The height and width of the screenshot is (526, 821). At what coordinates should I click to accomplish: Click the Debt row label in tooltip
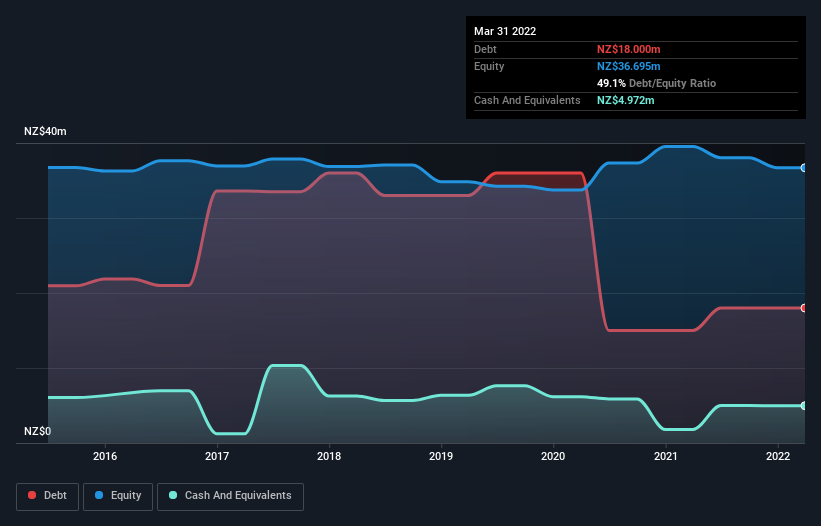pyautogui.click(x=485, y=49)
